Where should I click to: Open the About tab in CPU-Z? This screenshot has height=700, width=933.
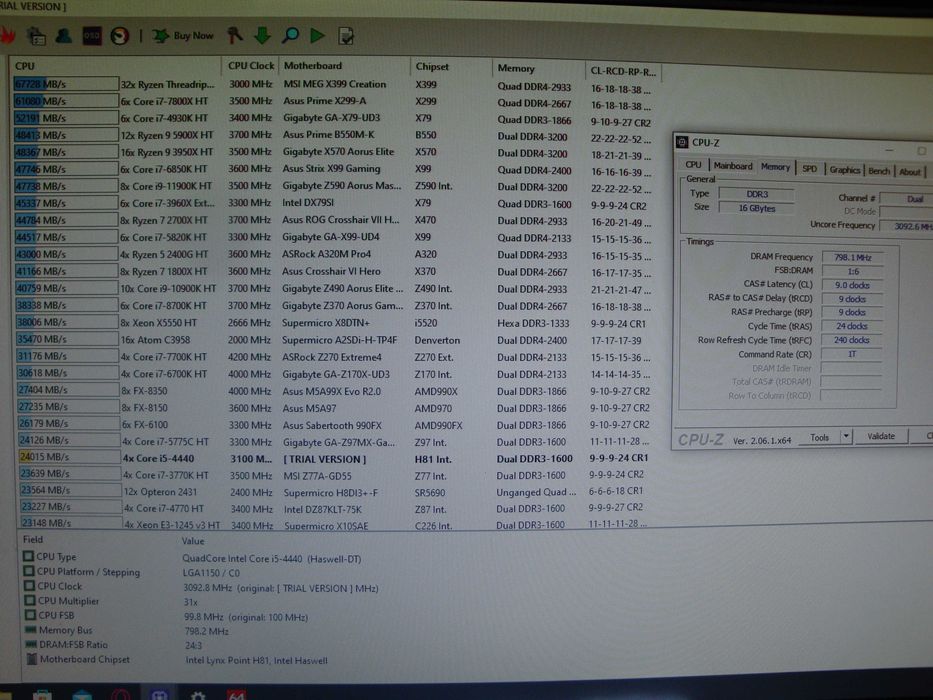[x=910, y=172]
